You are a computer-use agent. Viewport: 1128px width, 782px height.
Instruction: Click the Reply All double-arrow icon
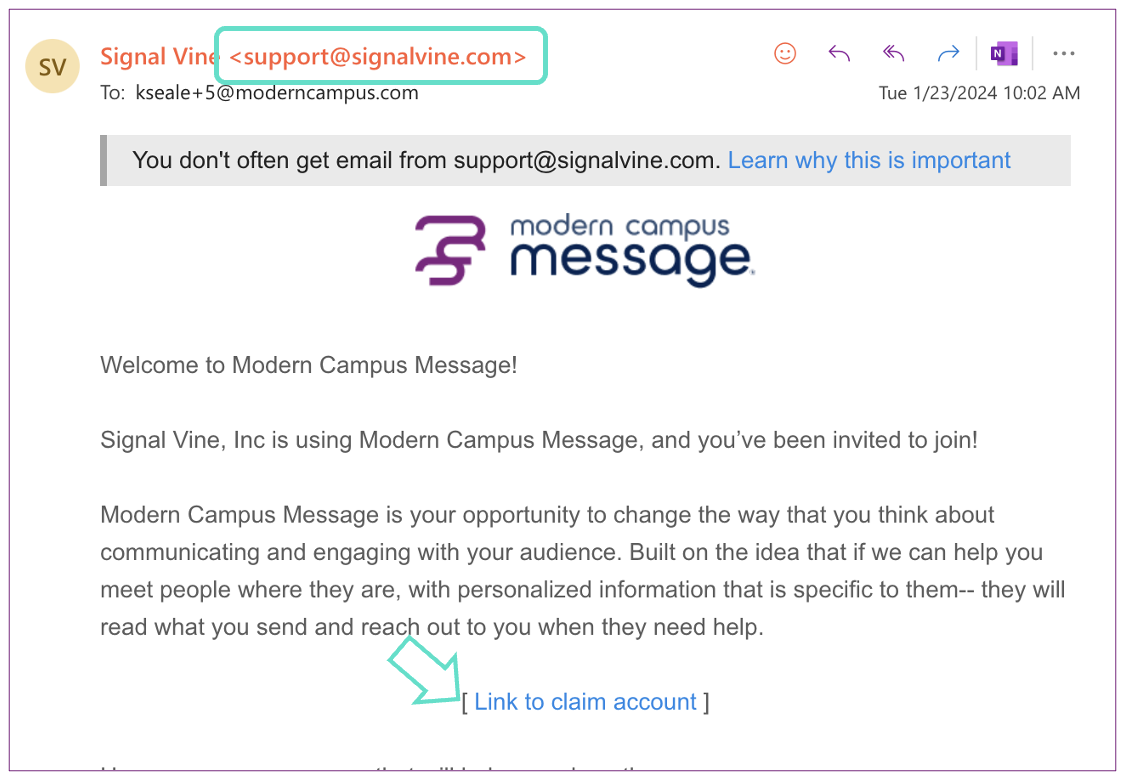point(893,54)
